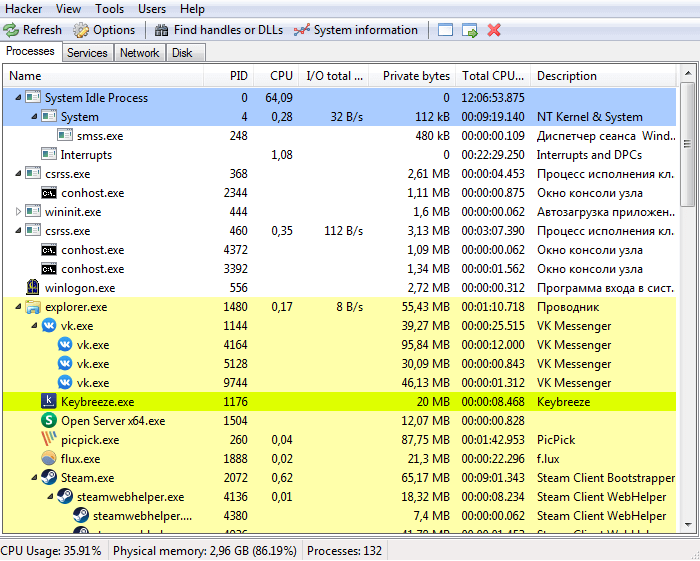Click the red X terminate toolbar icon
This screenshot has width=700, height=561.
pyautogui.click(x=494, y=30)
